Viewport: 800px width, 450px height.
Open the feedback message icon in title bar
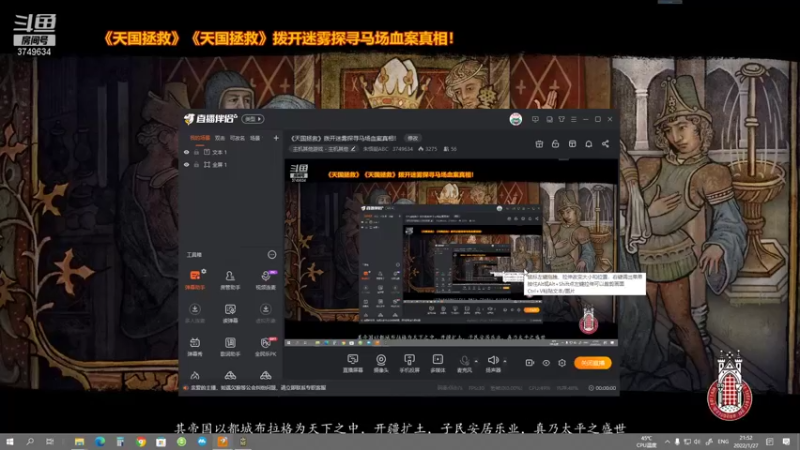point(535,119)
